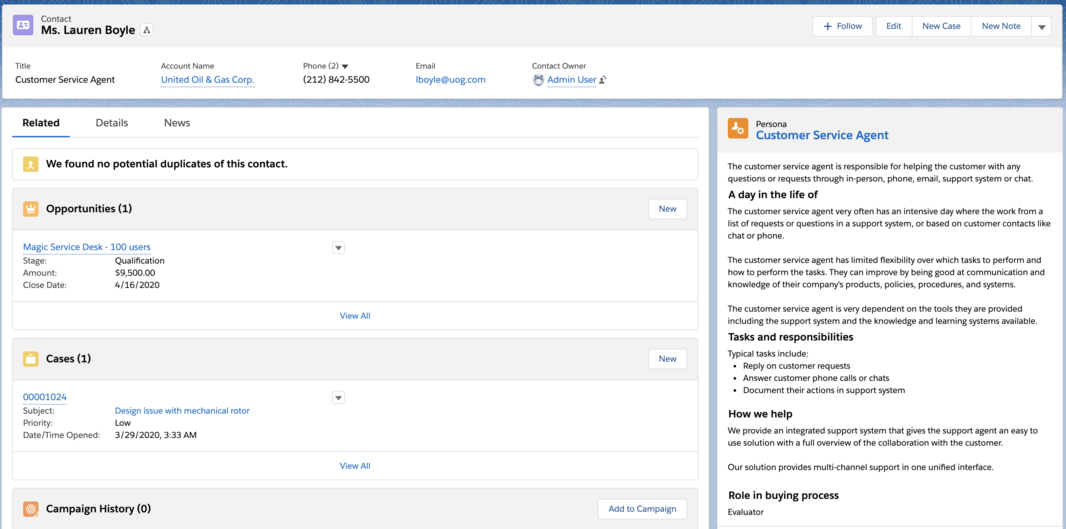Switch to the News tab
The width and height of the screenshot is (1066, 529).
[177, 123]
